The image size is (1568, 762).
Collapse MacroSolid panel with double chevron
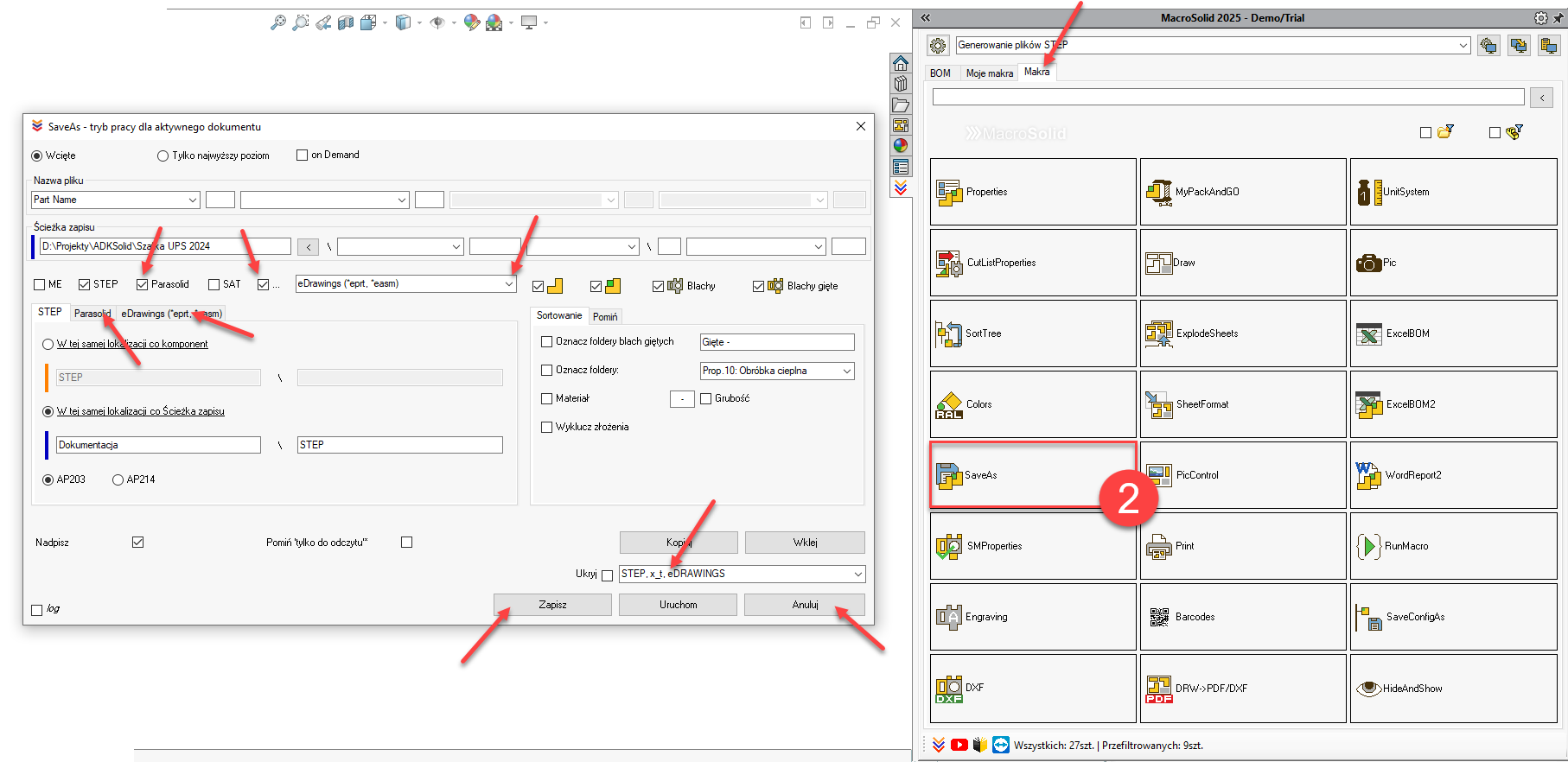click(x=925, y=17)
